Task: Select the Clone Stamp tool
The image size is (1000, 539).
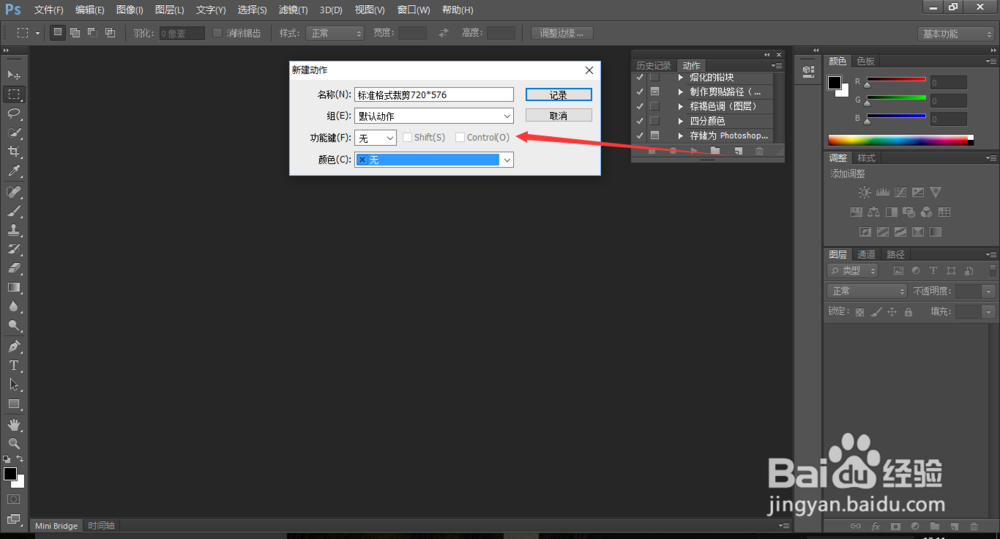Action: 13,230
